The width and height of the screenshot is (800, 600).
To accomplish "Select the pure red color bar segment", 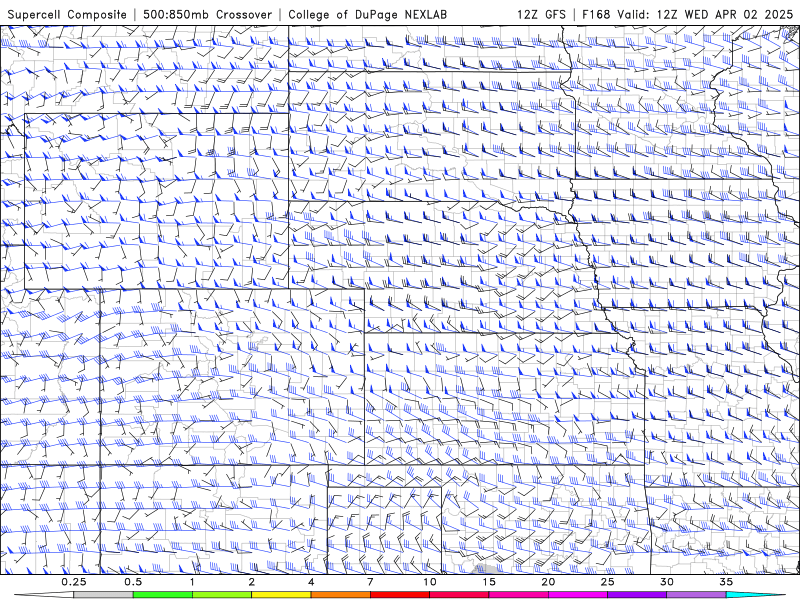I will [x=400, y=595].
